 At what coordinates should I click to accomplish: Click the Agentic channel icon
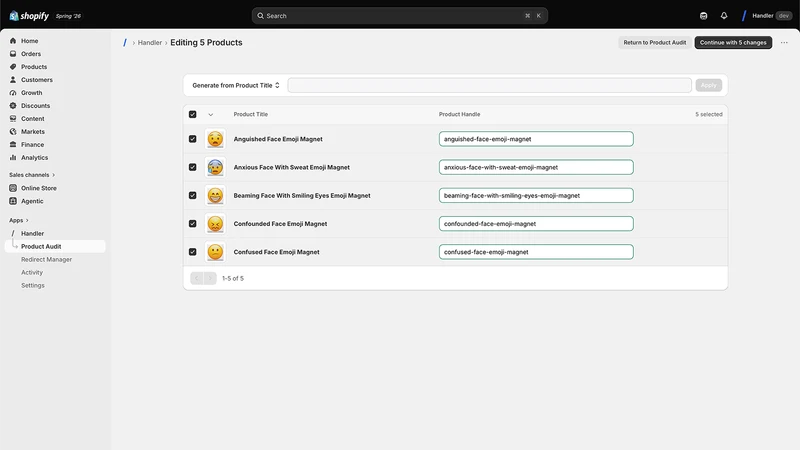(13, 201)
